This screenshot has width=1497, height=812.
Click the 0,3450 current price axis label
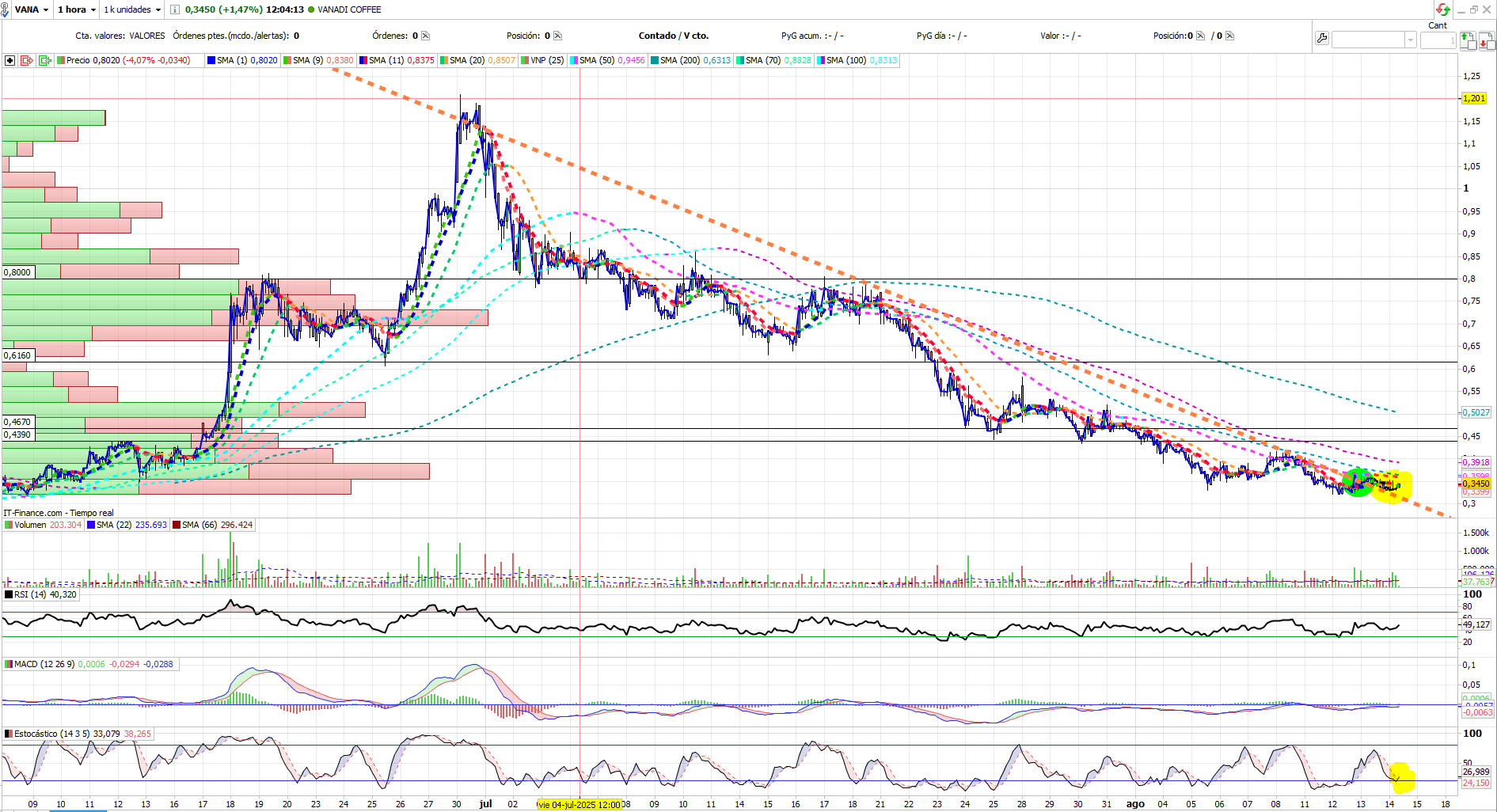tap(1476, 484)
